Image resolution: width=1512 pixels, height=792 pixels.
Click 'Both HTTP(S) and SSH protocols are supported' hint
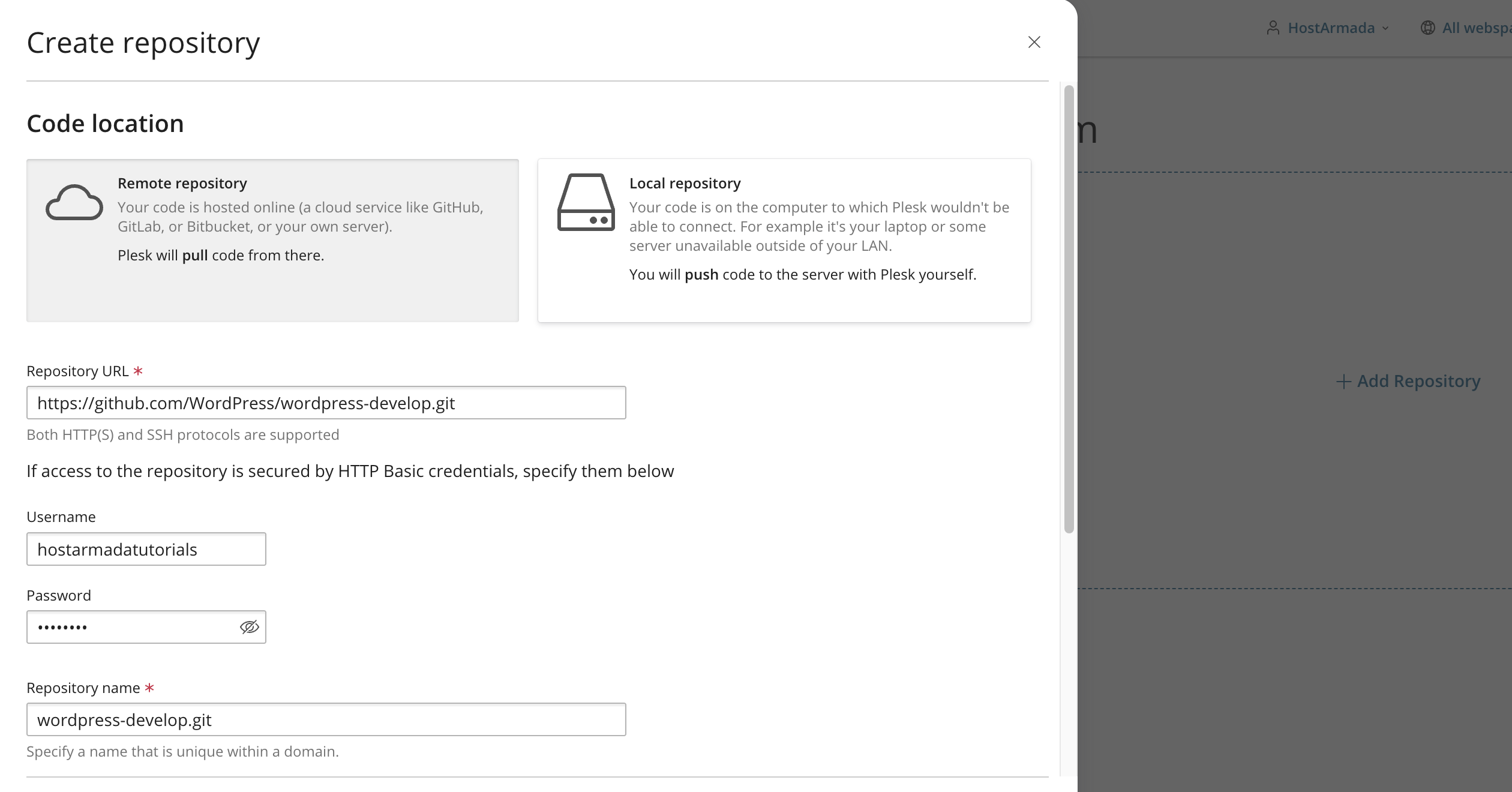(x=183, y=434)
